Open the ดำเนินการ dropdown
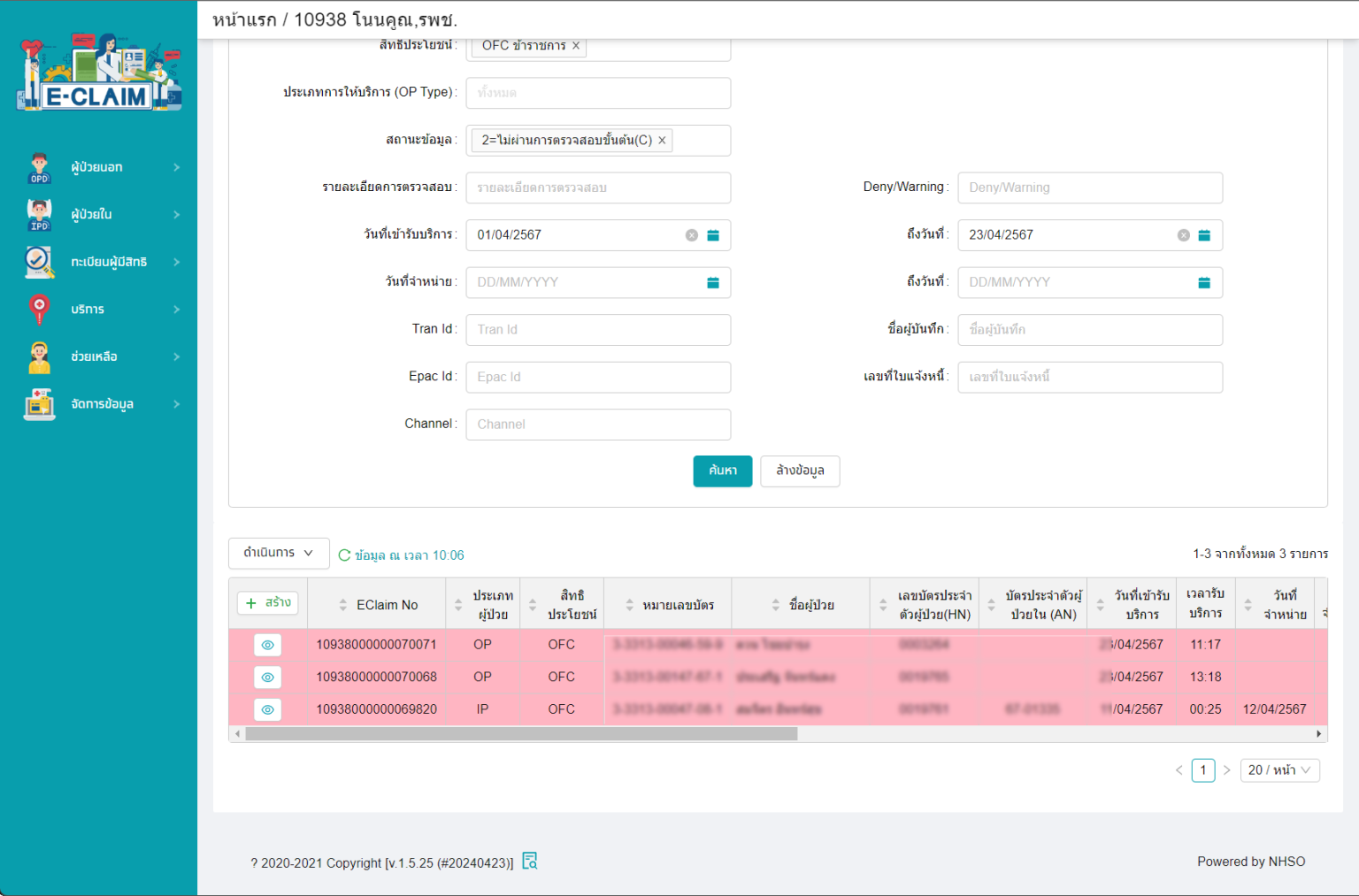1359x896 pixels. tap(278, 553)
